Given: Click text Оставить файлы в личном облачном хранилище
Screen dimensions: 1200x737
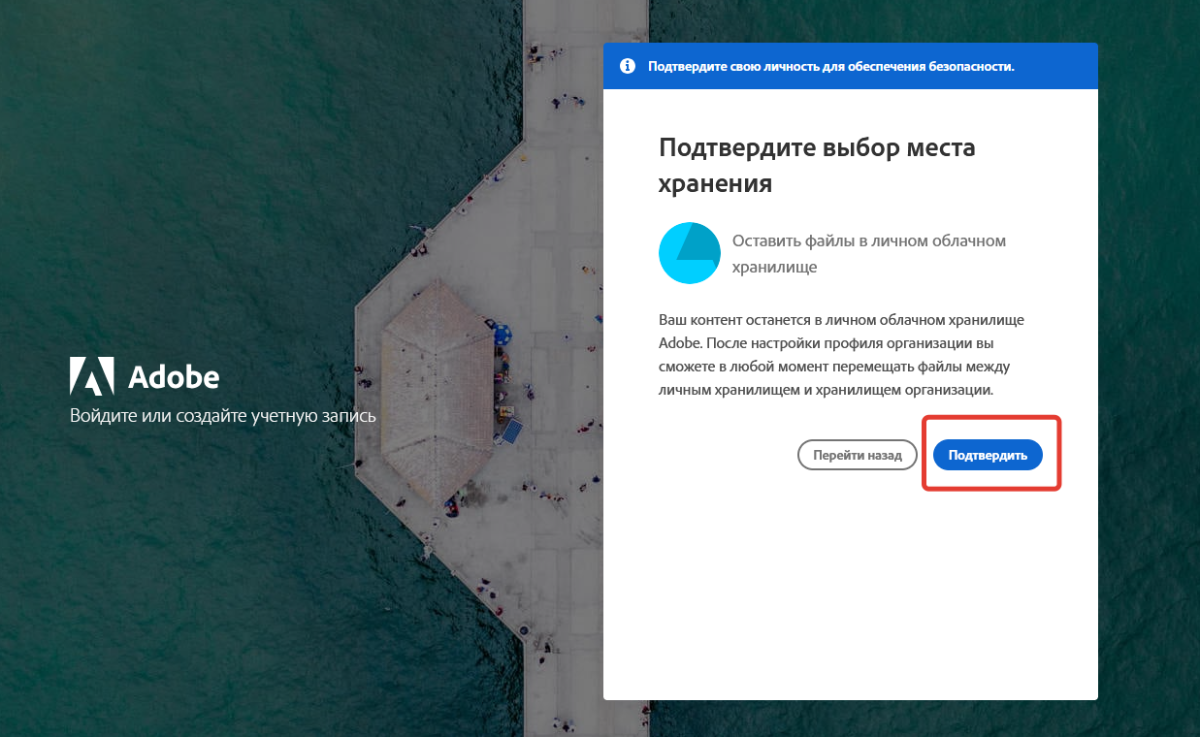Looking at the screenshot, I should [869, 254].
